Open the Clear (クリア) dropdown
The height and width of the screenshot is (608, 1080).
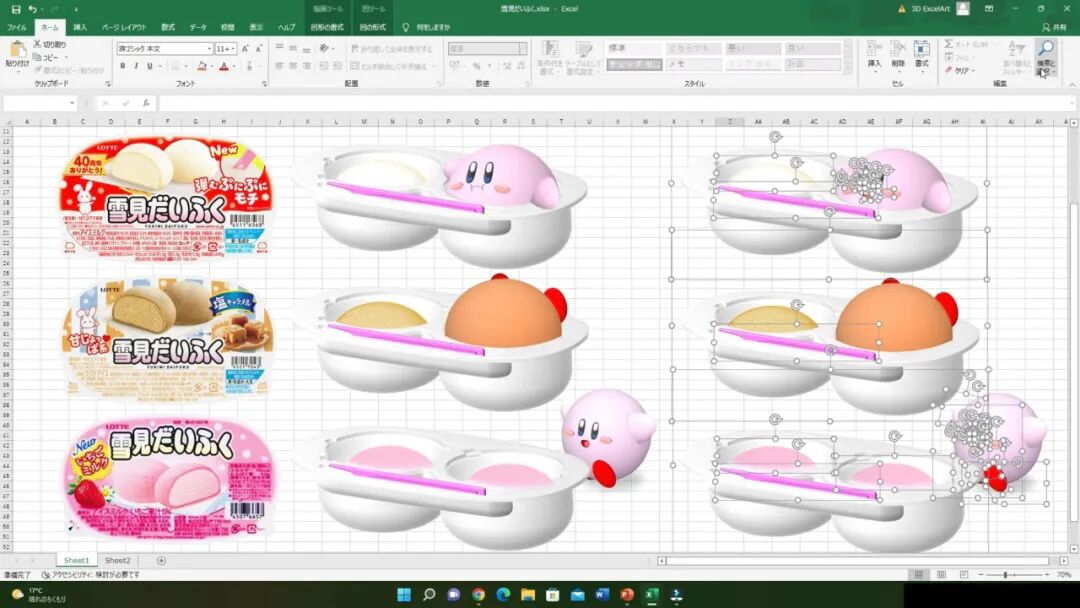[x=959, y=70]
